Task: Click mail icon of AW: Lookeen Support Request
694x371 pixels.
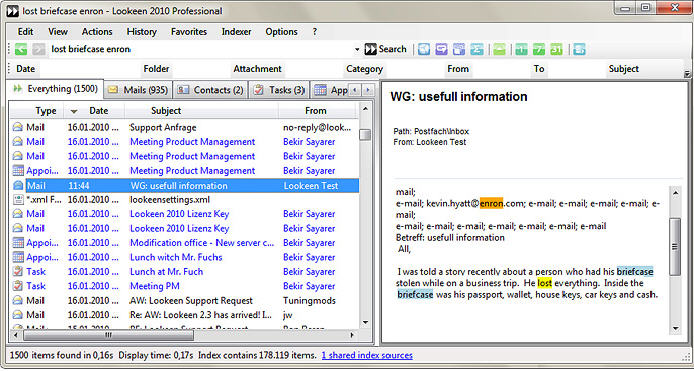Action: tap(18, 301)
